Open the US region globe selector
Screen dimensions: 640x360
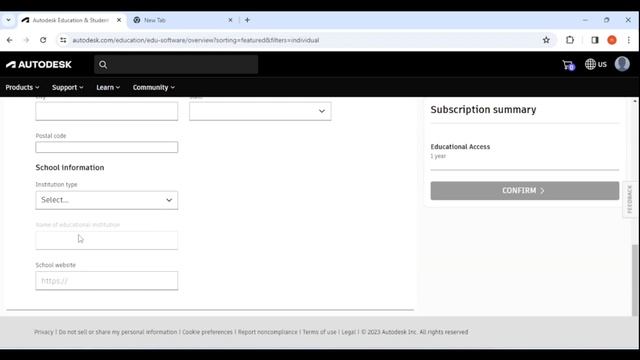pos(596,64)
